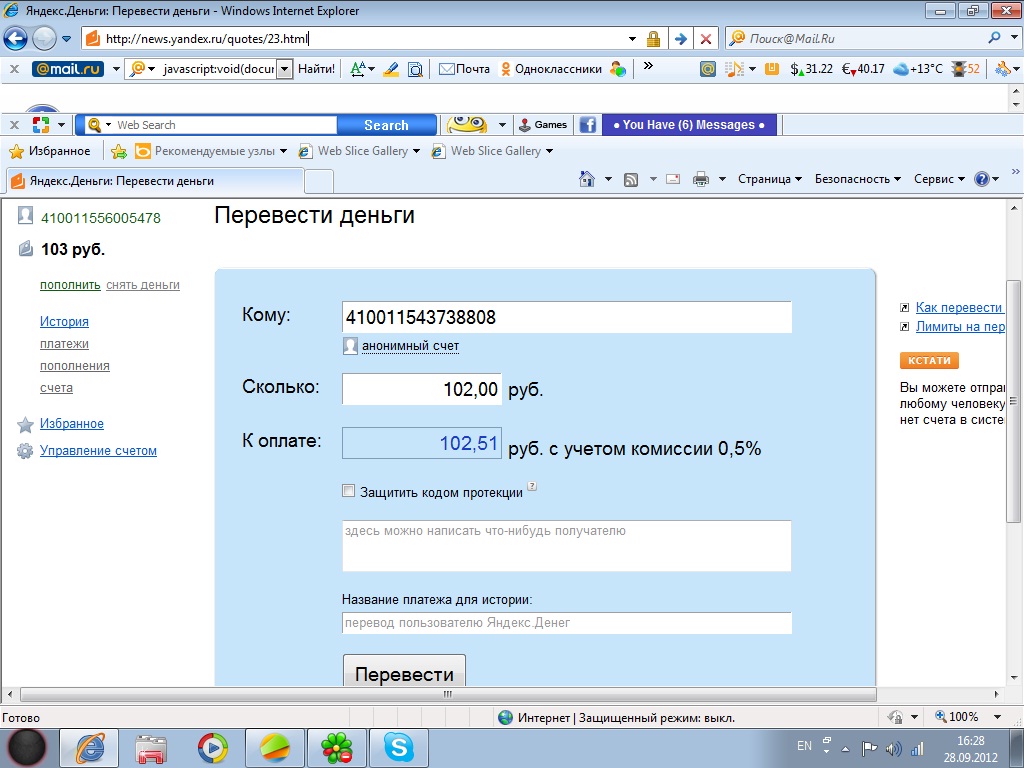Go back with the browser Back arrow

16,39
